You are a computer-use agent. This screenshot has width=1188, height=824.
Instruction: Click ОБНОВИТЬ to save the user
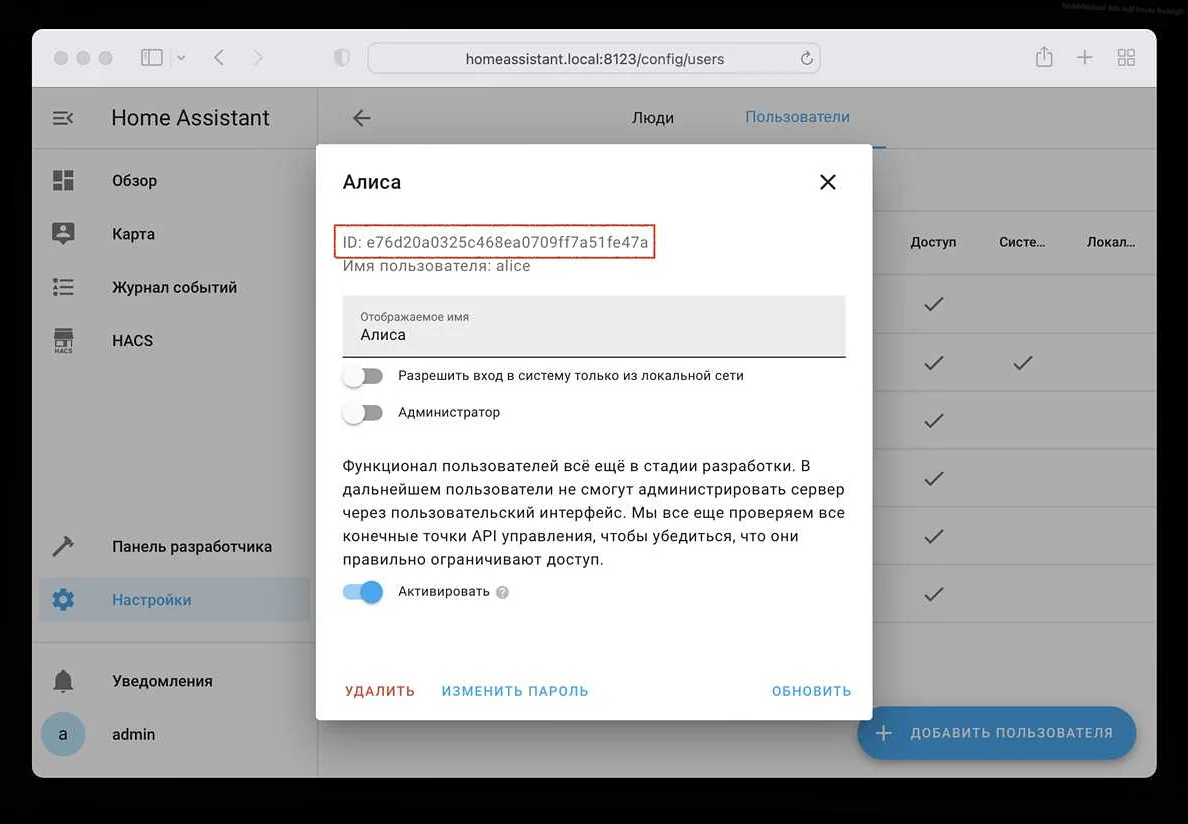(811, 691)
